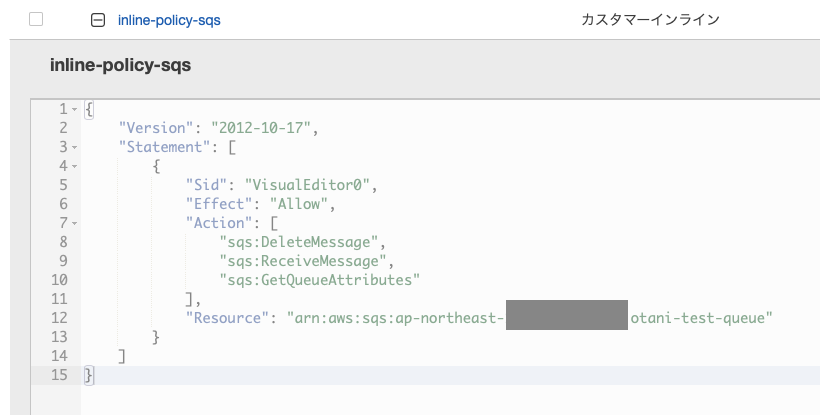820x415 pixels.
Task: Click the inline-policy-sqs panel heading
Action: (120, 65)
